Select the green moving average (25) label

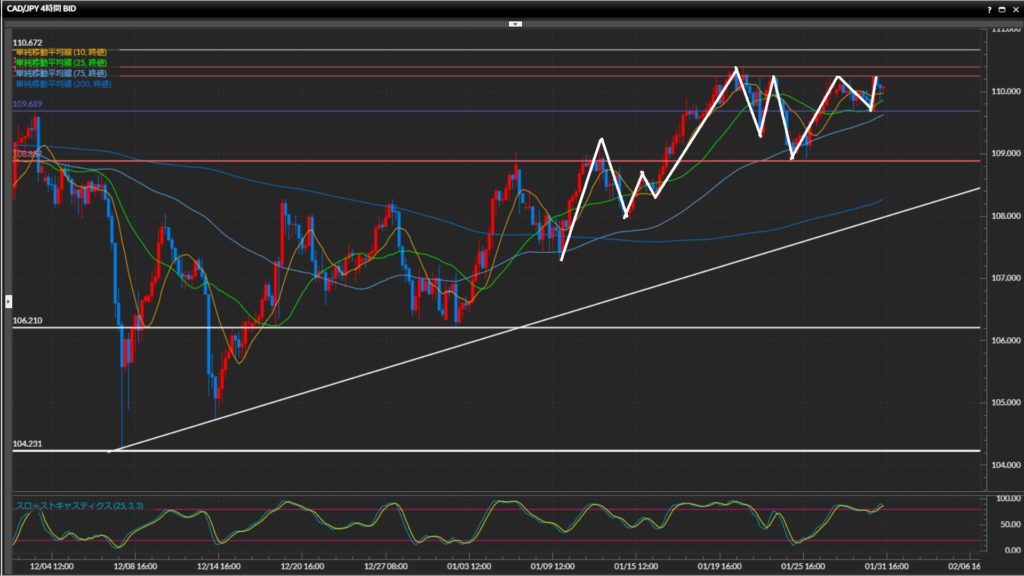click(62, 62)
